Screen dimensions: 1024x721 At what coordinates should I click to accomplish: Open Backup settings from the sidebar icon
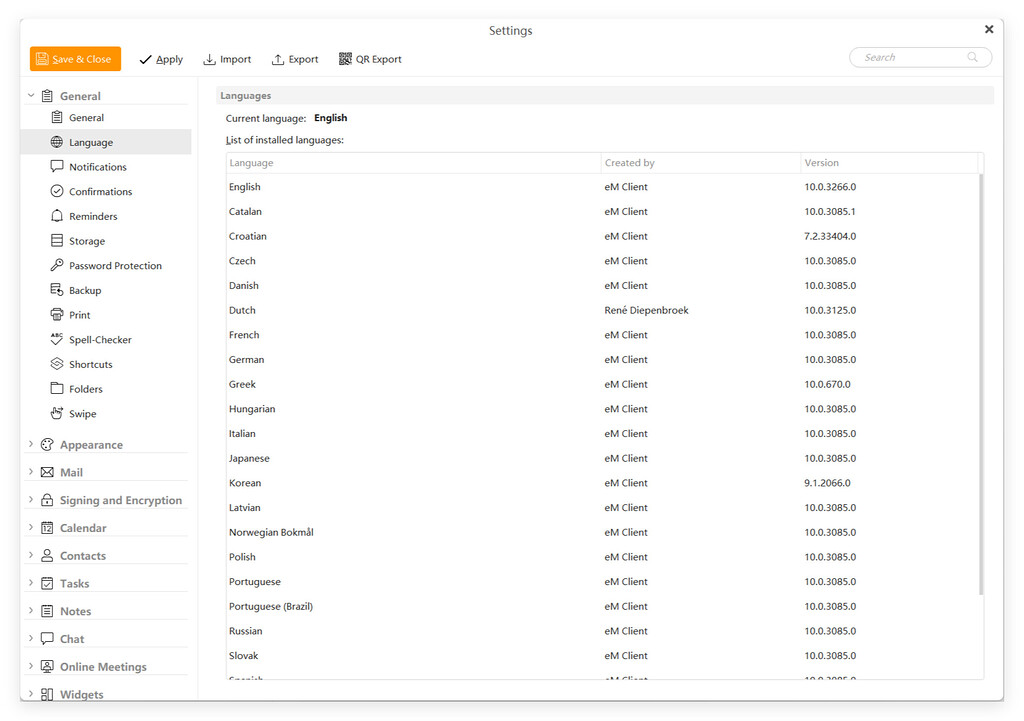56,290
